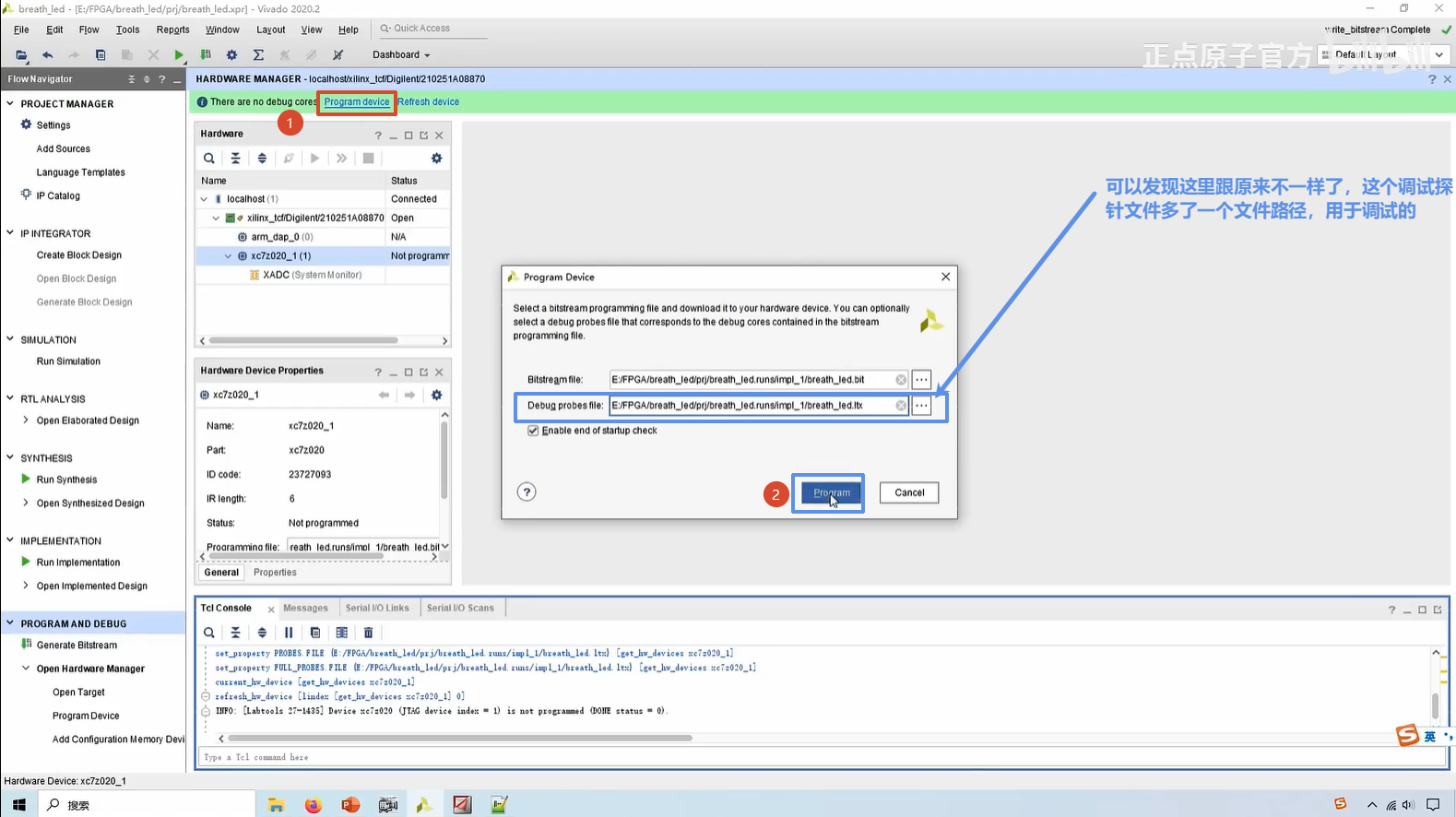Click Program device link in banner
This screenshot has height=817, width=1456.
point(357,102)
